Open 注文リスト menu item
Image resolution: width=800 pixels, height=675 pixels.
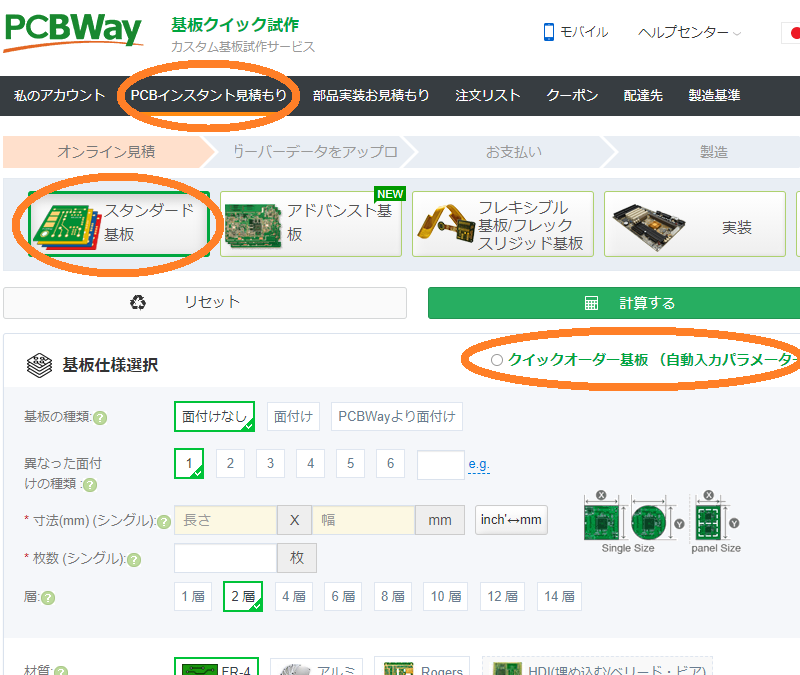(487, 95)
